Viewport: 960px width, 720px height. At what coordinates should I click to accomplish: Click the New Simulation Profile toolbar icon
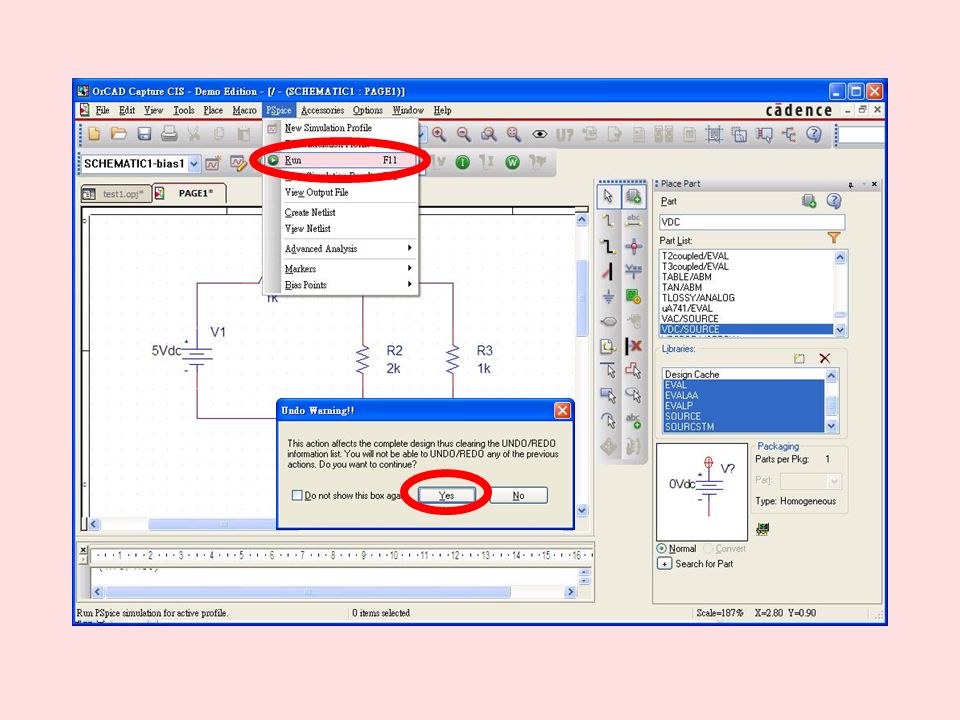212,163
